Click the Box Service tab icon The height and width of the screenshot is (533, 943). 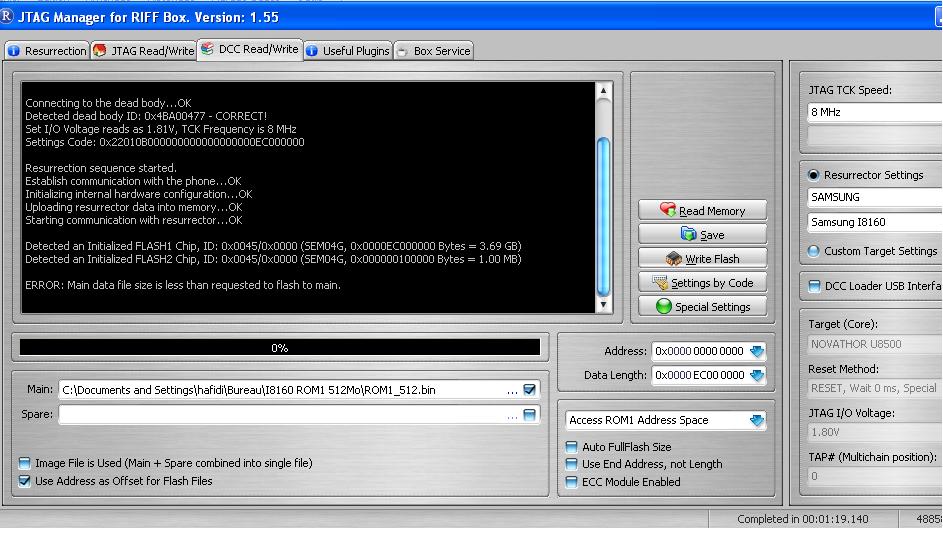click(402, 52)
